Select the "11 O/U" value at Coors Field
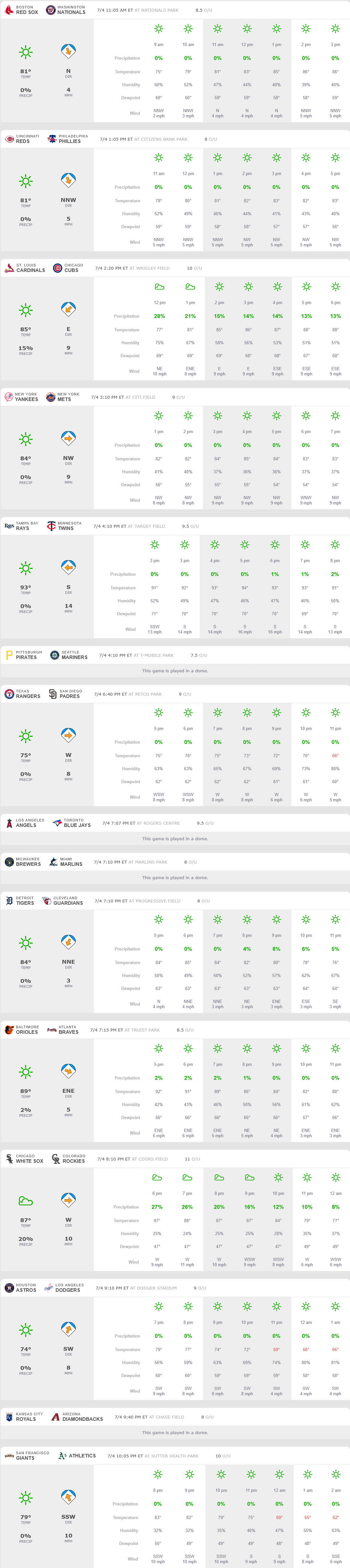 192,1160
